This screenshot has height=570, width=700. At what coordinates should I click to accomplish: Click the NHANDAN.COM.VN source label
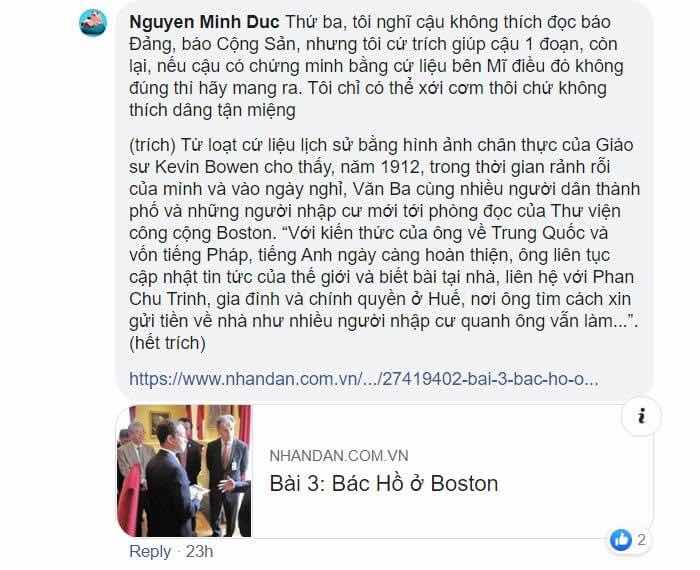tap(339, 456)
